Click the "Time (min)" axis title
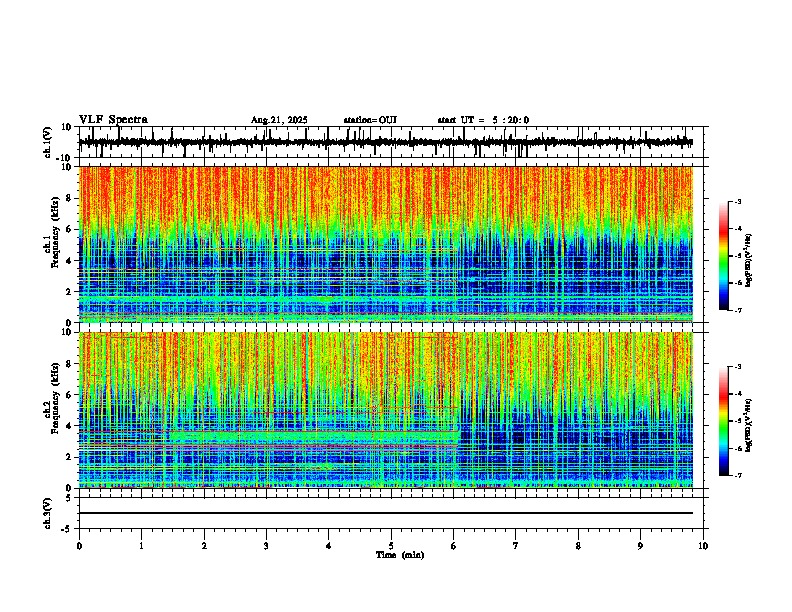Viewport: 792px width, 612px height. coord(400,555)
